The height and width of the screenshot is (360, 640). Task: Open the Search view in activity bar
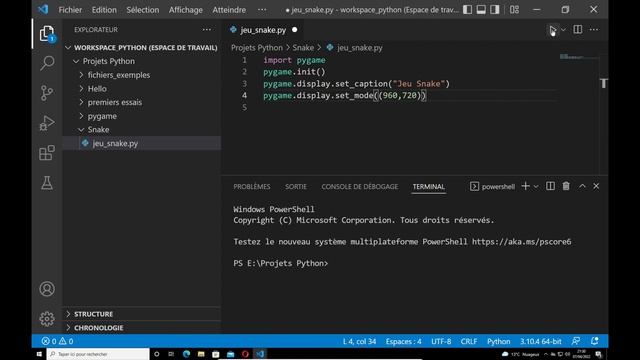[x=47, y=63]
